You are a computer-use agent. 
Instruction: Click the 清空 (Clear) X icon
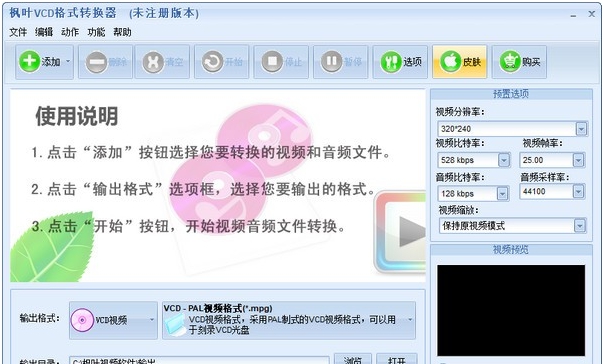(153, 62)
